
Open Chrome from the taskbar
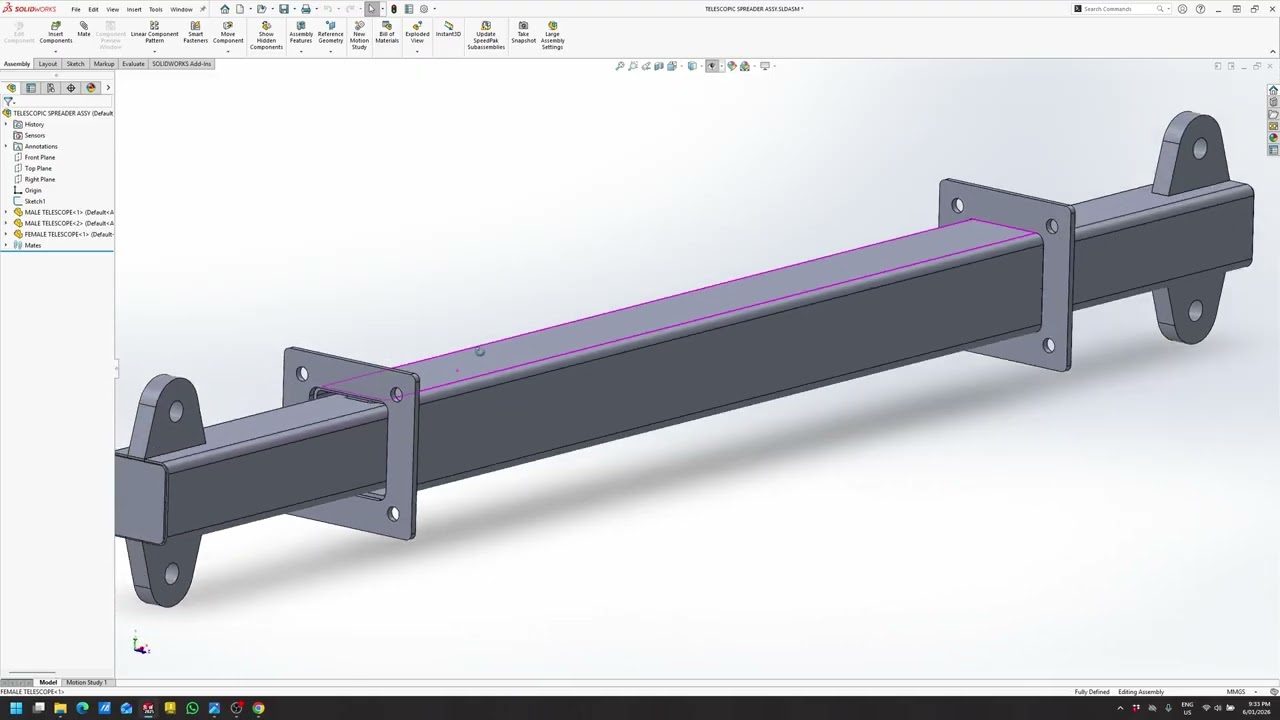[258, 708]
